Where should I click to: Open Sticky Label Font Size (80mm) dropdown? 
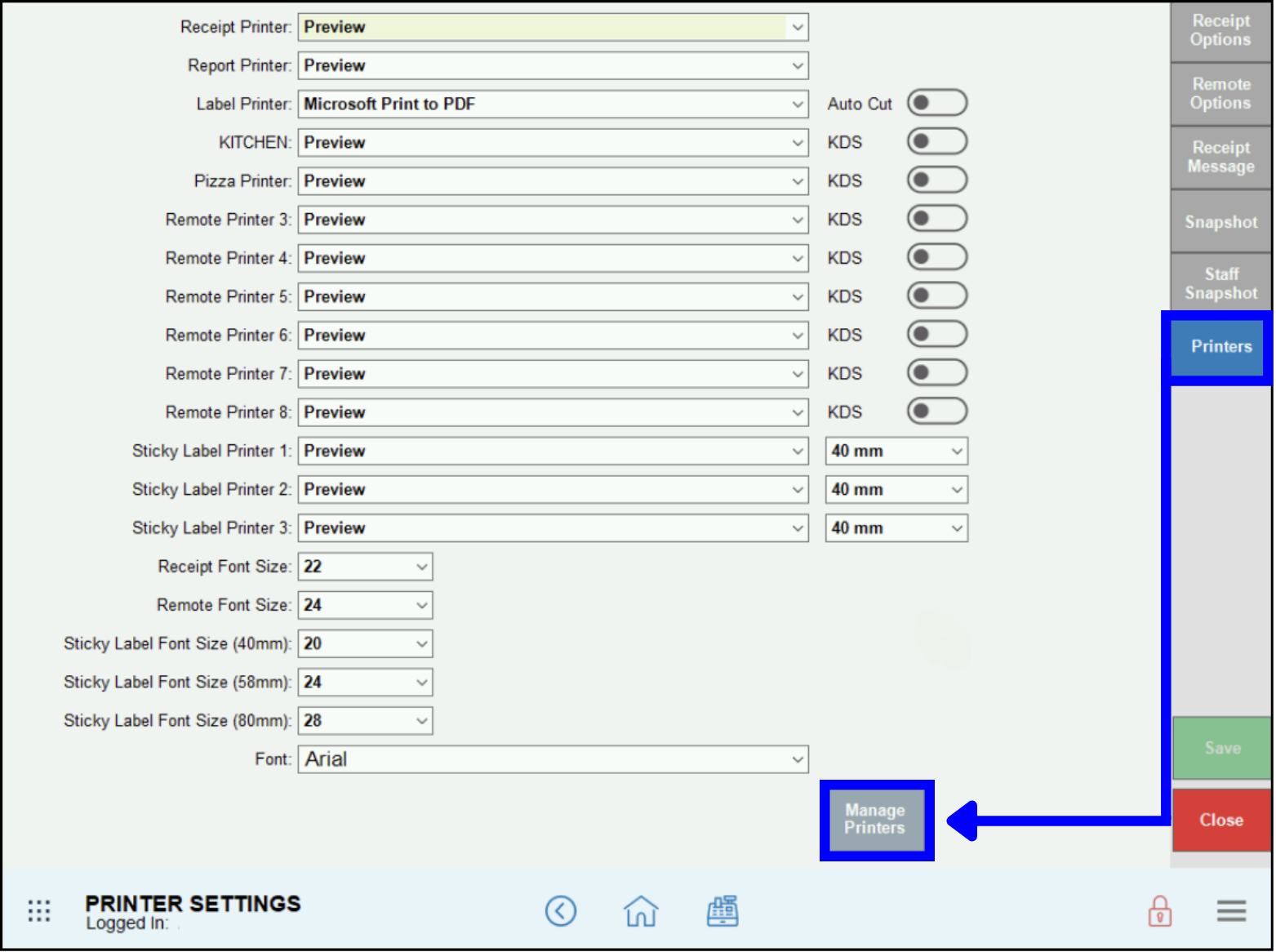[365, 720]
